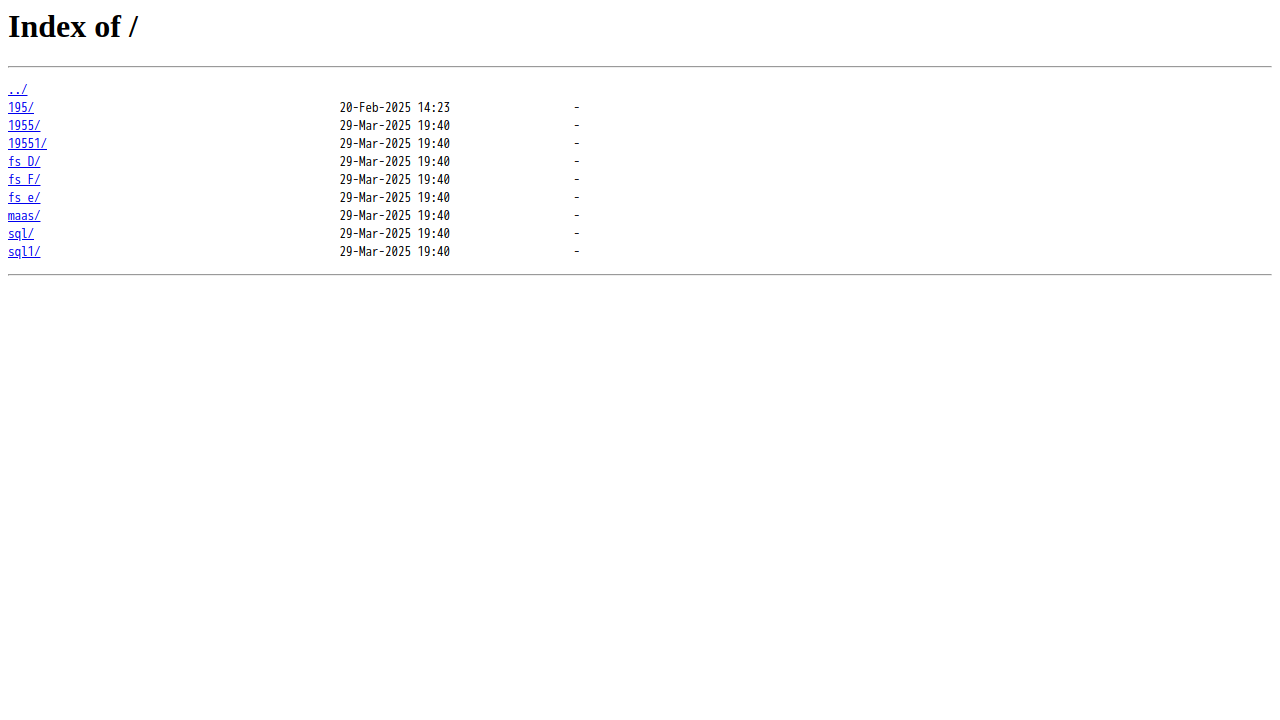Browse into the fs_F/ directory
This screenshot has width=1280, height=720.
tap(24, 180)
